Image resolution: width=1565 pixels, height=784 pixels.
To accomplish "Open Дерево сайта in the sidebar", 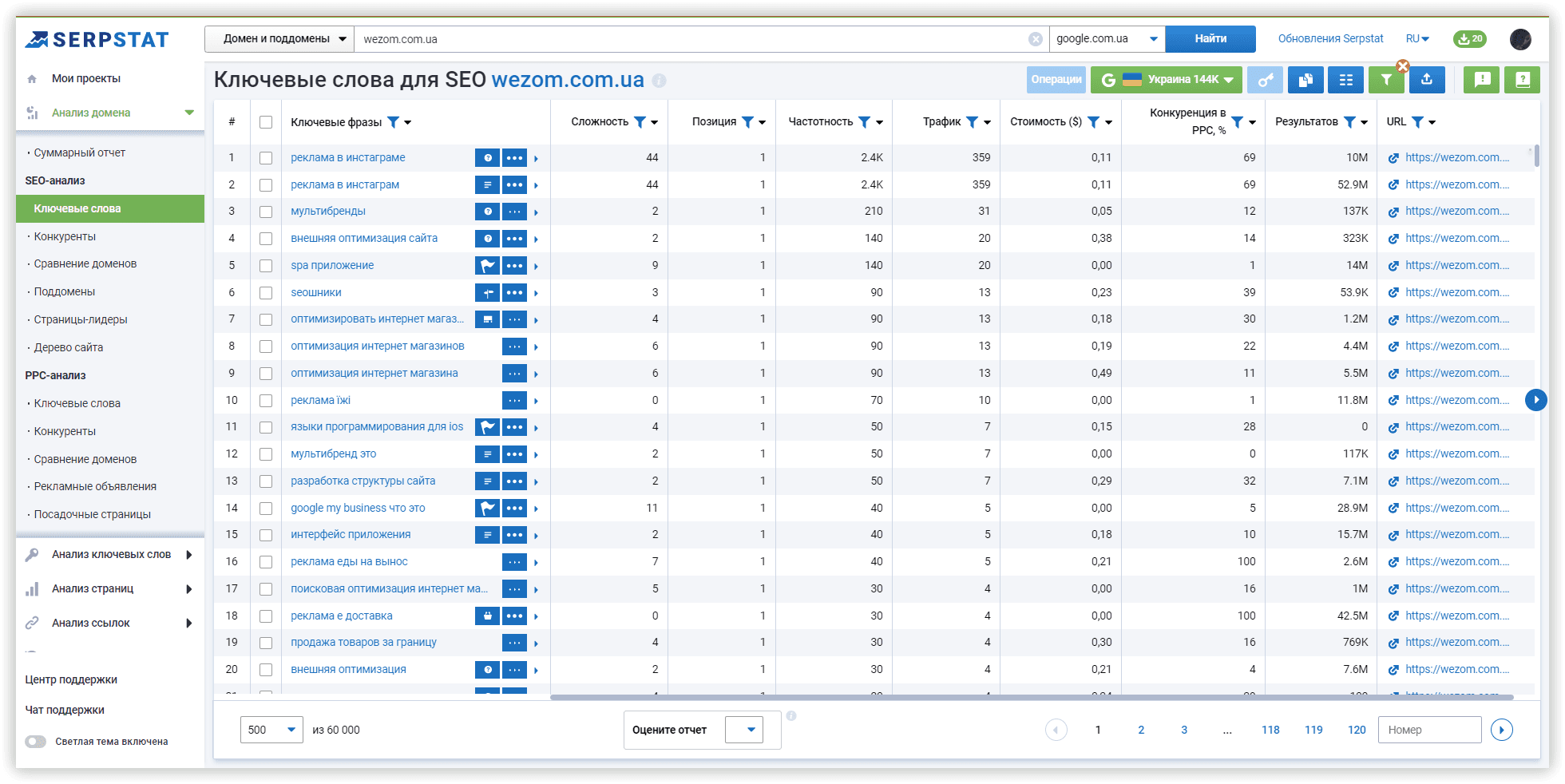I will (x=68, y=348).
